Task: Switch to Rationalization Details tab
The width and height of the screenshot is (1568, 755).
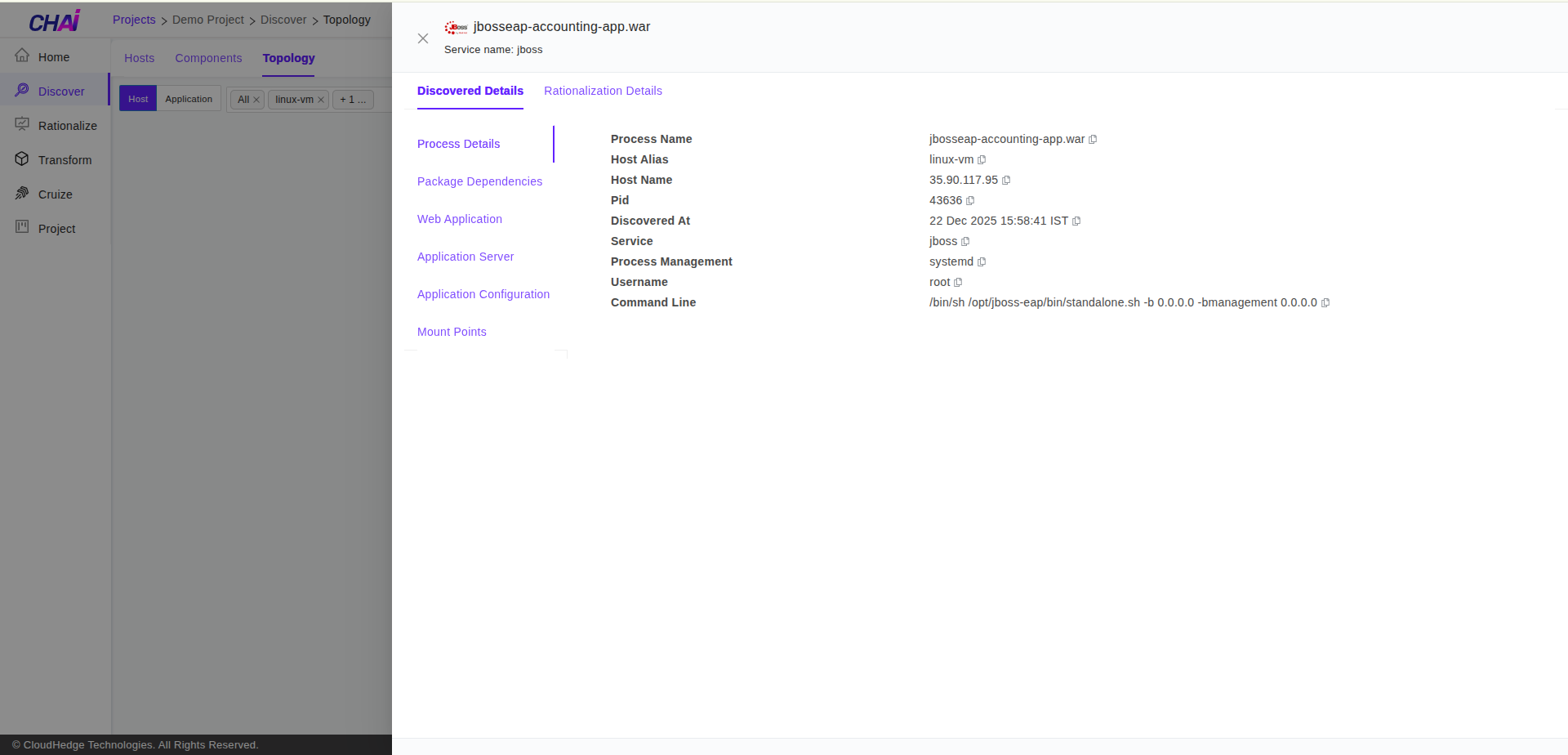Action: [603, 91]
